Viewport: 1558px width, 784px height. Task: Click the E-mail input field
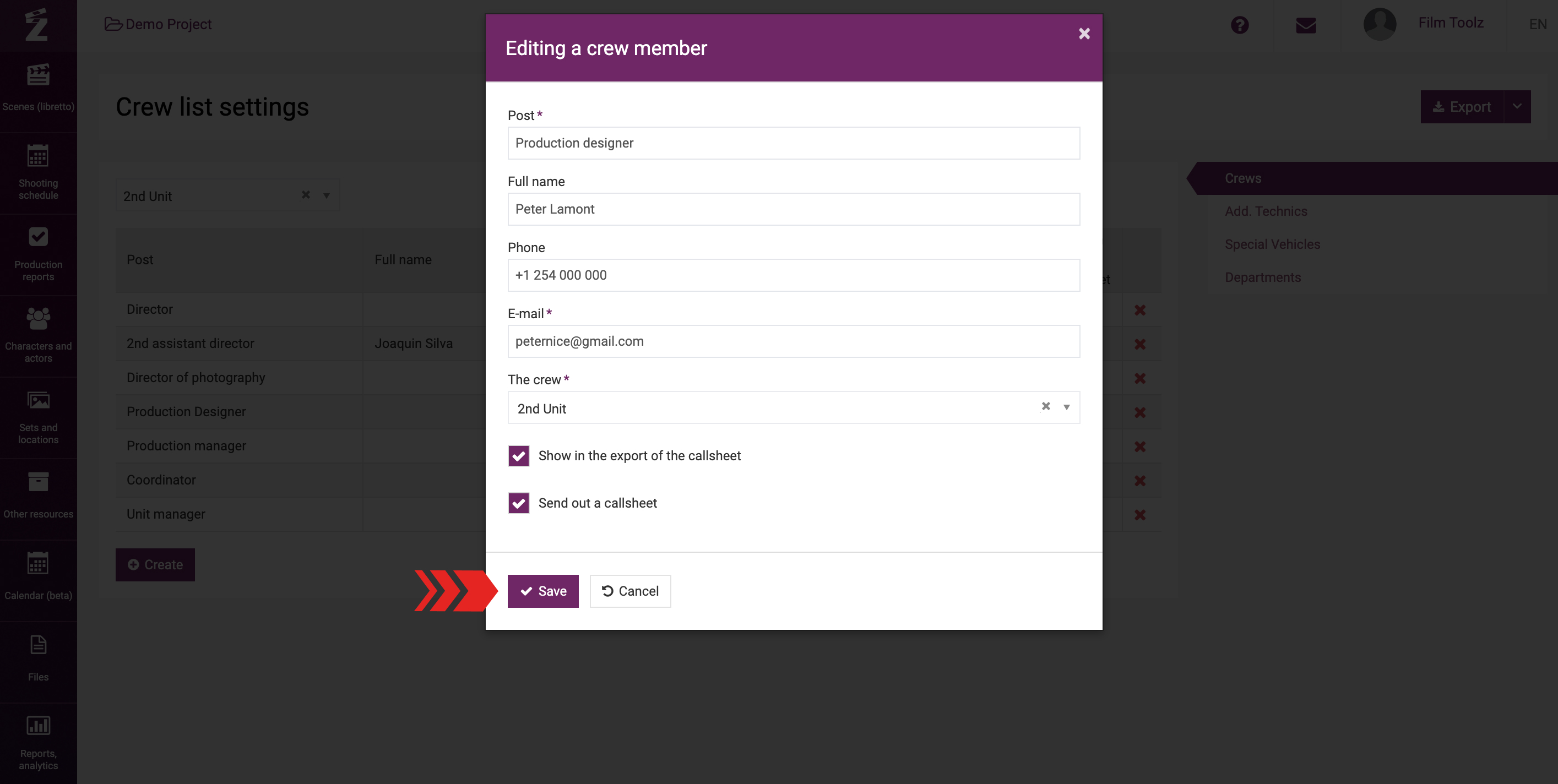pos(794,341)
